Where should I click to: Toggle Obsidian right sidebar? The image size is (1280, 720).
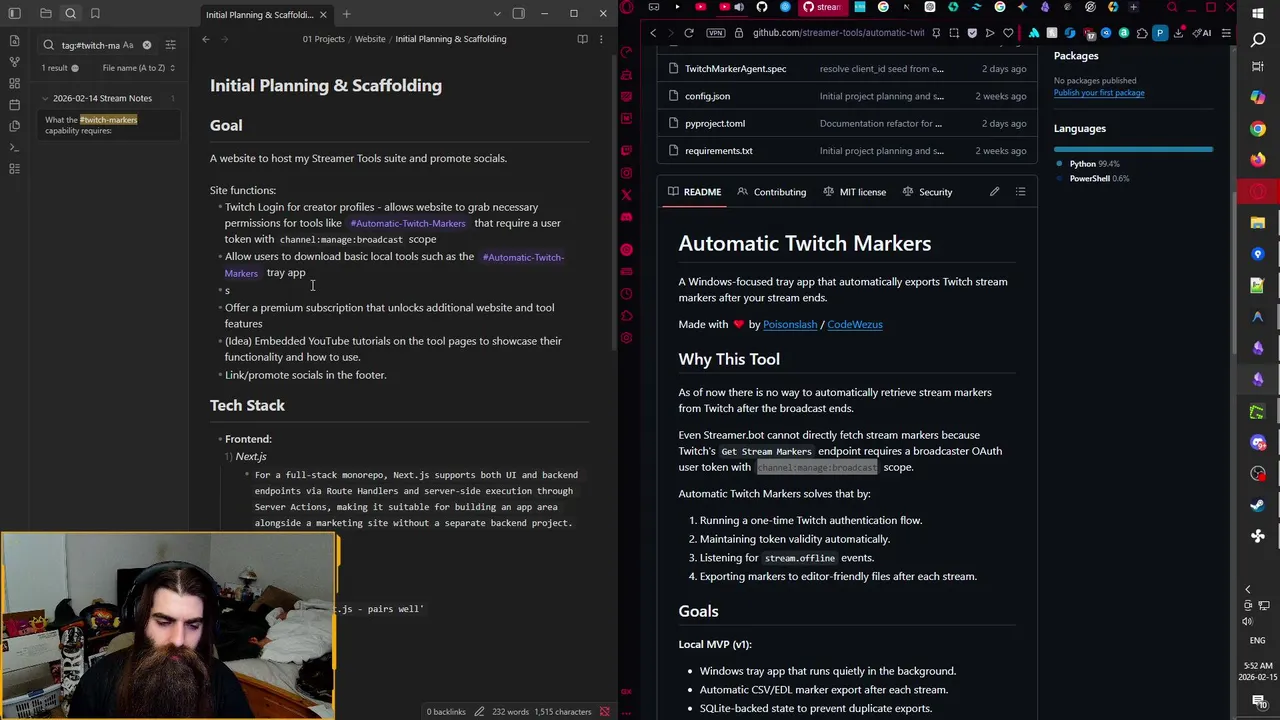(x=518, y=14)
